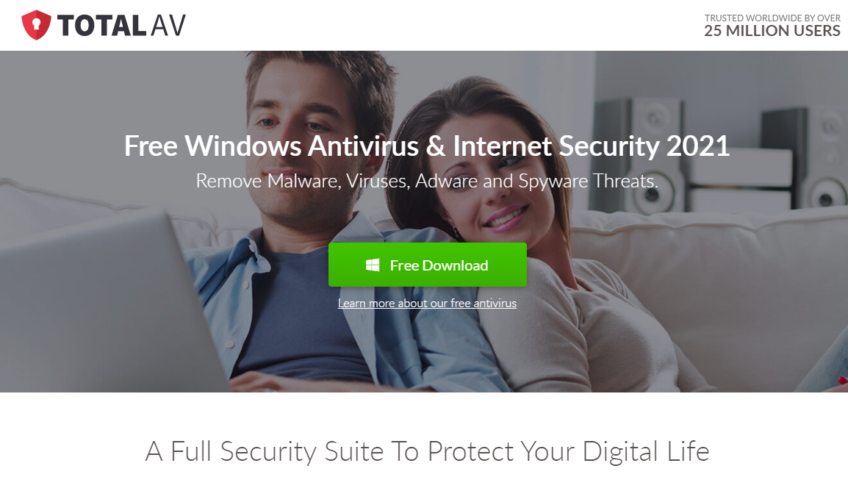848x477 pixels.
Task: Click the 'Remove Malware, Viruses, Adware' subheading
Action: coord(427,181)
